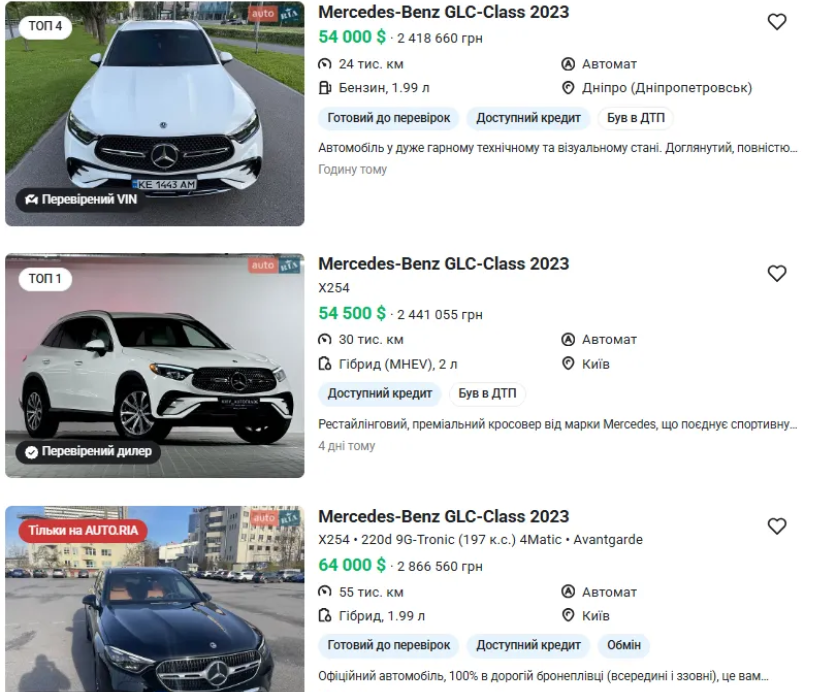Favorite the 54 000 $ GLC-Class listing

pos(776,22)
